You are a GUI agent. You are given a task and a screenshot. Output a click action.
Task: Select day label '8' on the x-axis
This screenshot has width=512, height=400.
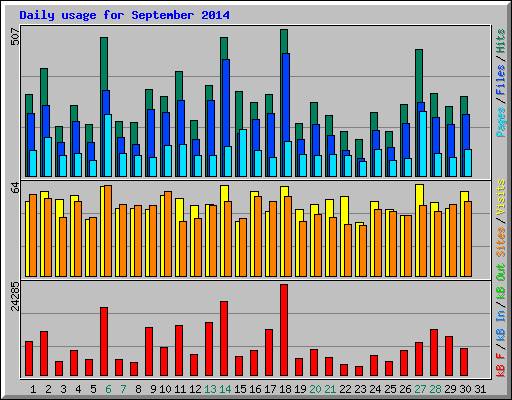click(138, 389)
